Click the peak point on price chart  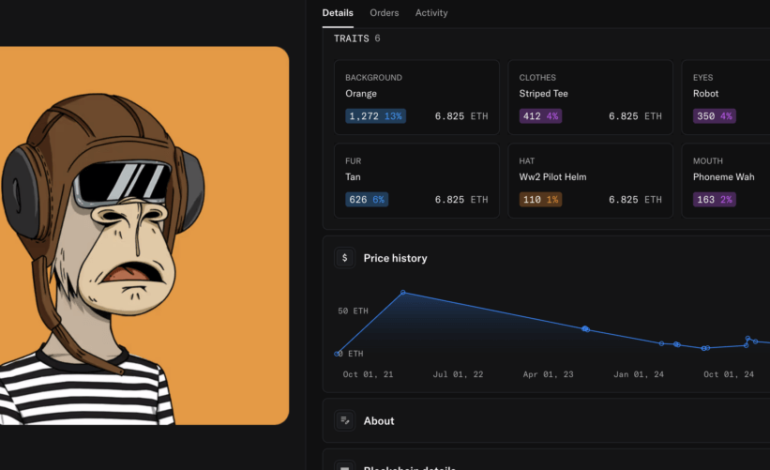[403, 293]
